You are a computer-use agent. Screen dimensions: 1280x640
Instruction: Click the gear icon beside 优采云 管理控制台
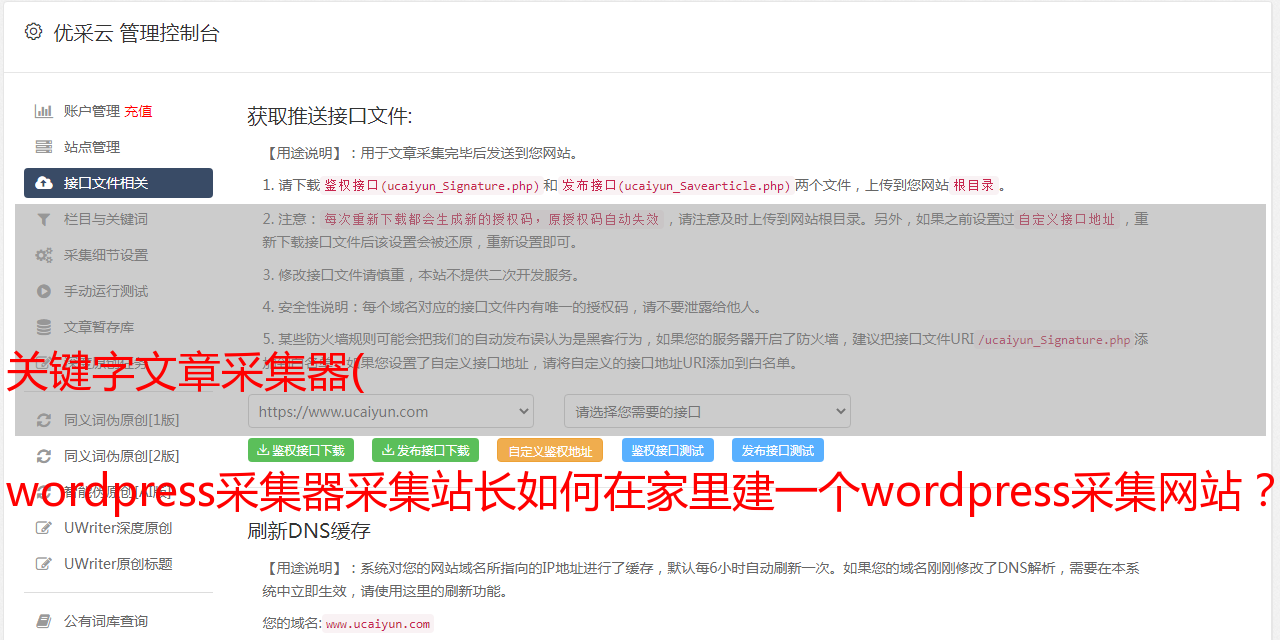[x=34, y=32]
